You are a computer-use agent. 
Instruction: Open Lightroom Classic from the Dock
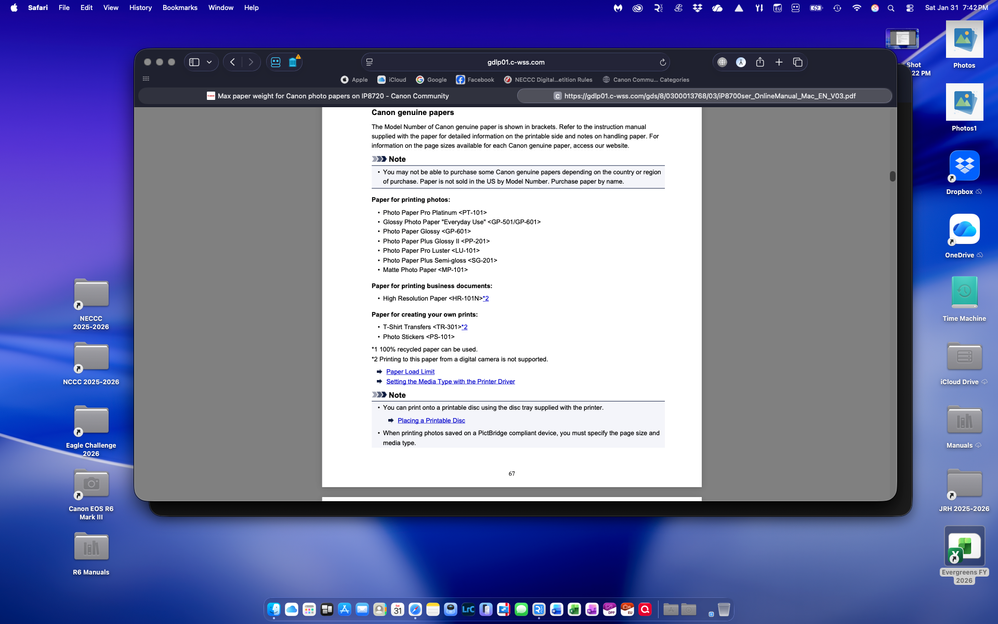click(x=468, y=609)
